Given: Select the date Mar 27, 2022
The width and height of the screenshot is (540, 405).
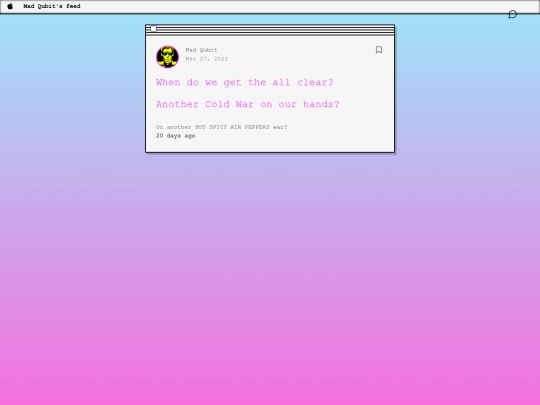Looking at the screenshot, I should coord(207,59).
